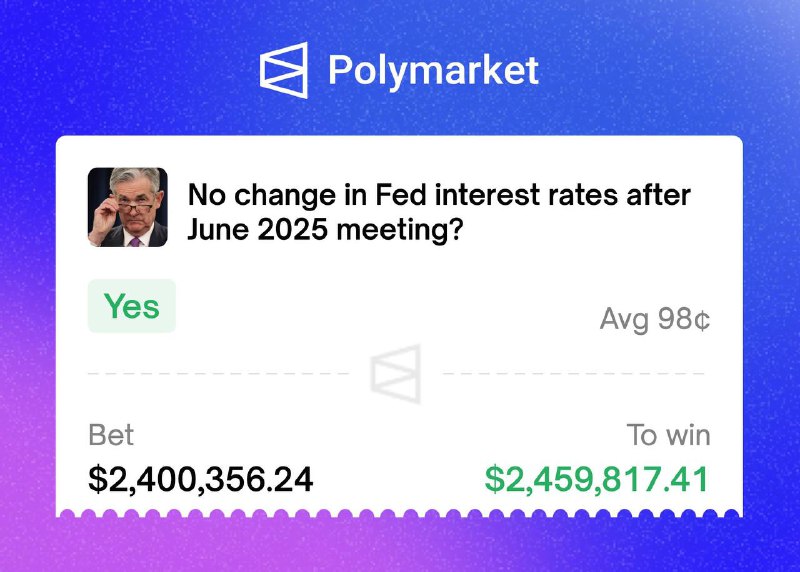Click the dashed divider right of watermark
The height and width of the screenshot is (572, 800).
(573, 374)
